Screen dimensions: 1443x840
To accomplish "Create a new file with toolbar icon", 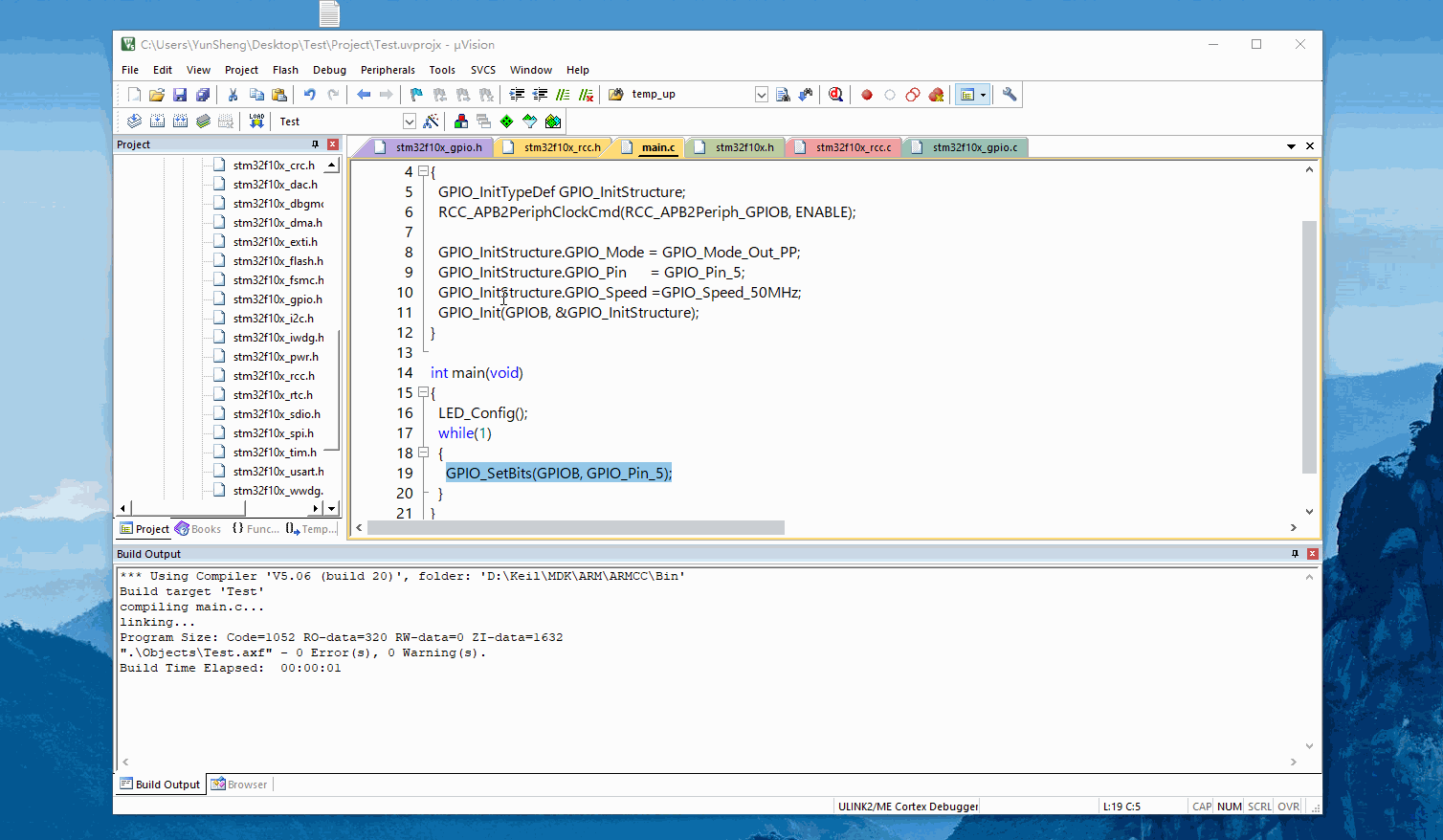I will (x=134, y=95).
